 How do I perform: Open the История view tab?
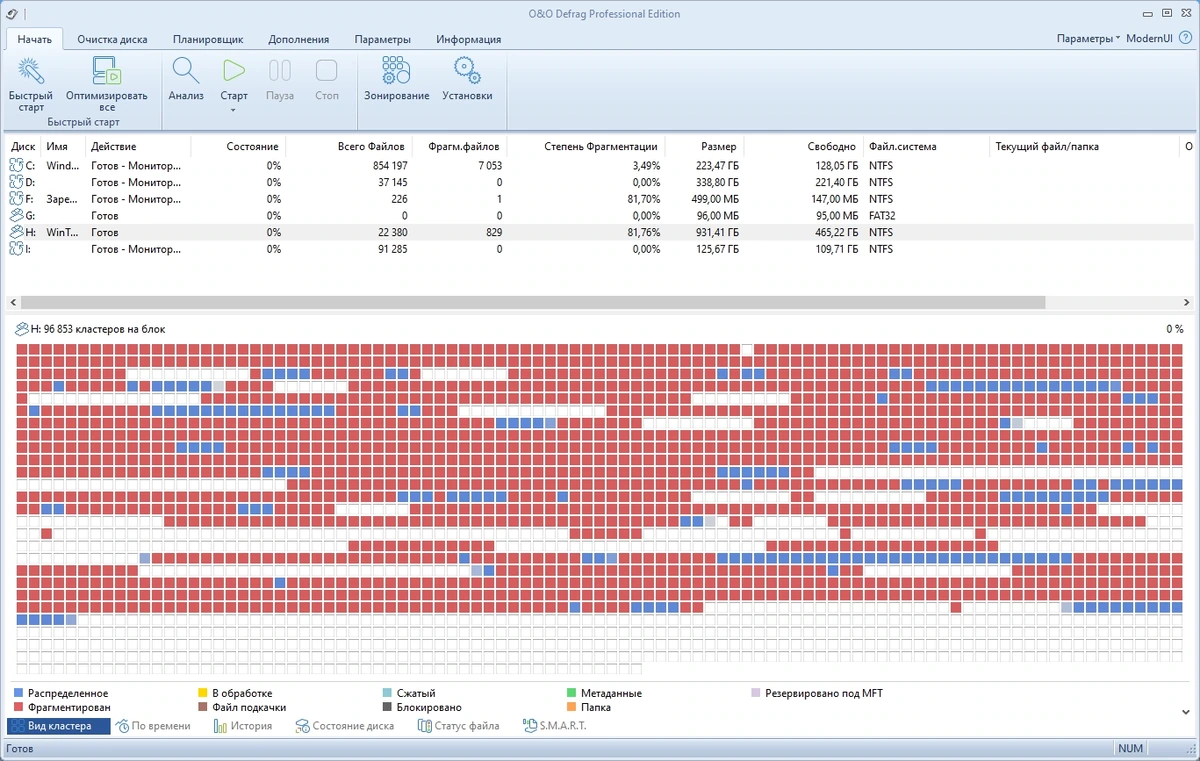click(x=242, y=726)
